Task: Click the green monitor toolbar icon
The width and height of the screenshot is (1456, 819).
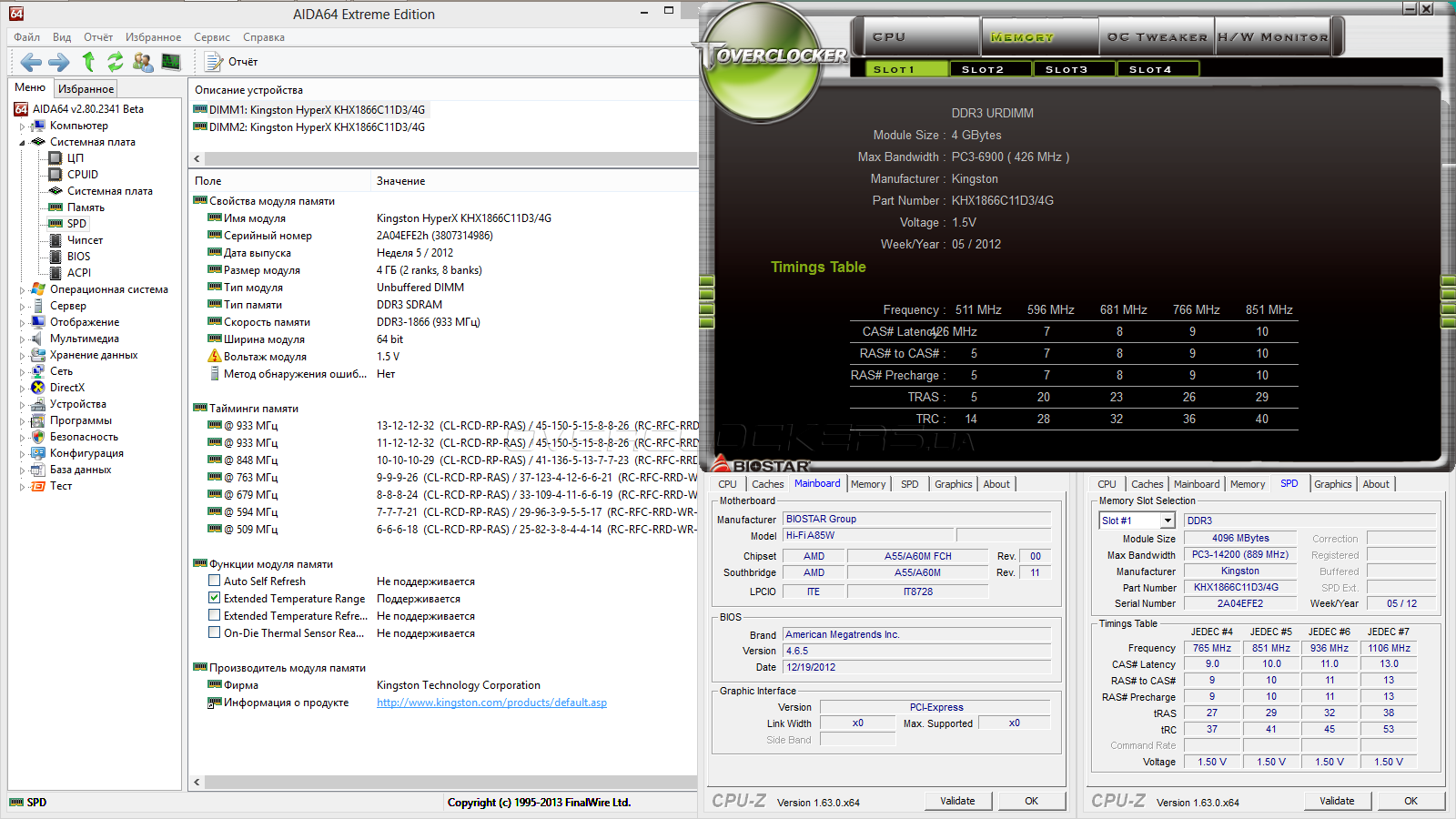Action: [x=171, y=61]
